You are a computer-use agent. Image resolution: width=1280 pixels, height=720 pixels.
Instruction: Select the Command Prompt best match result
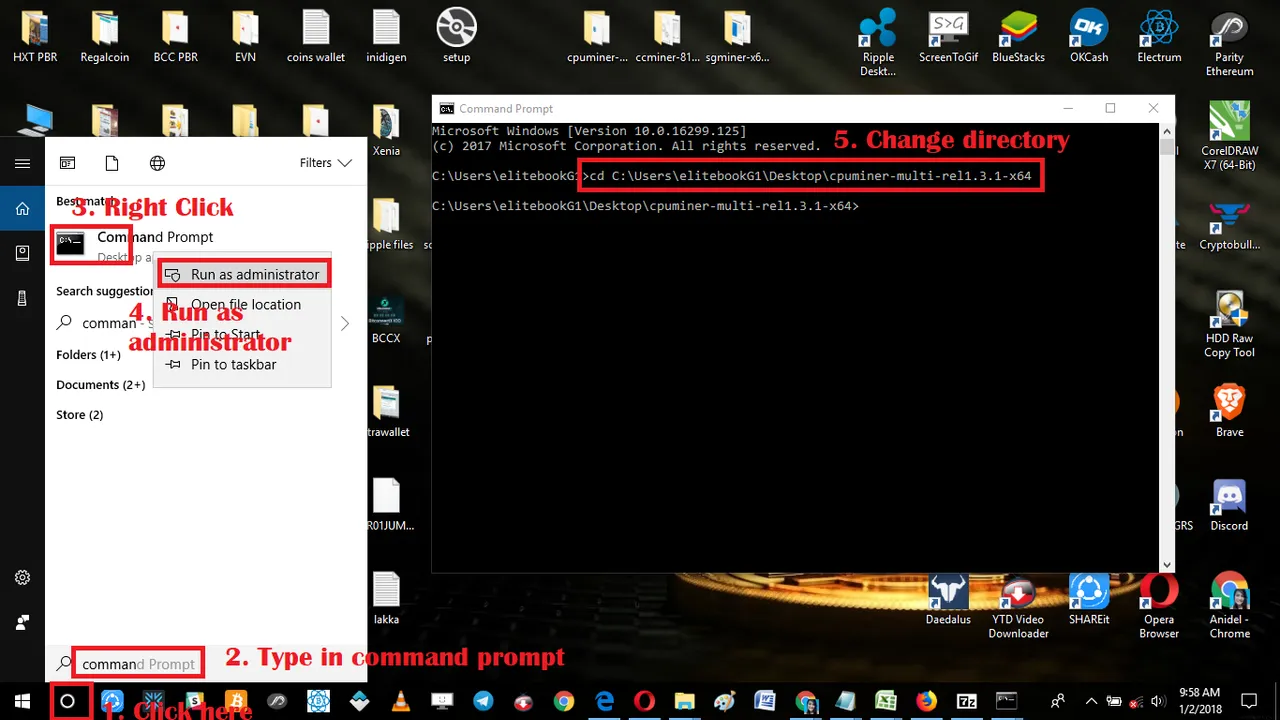[x=206, y=244]
